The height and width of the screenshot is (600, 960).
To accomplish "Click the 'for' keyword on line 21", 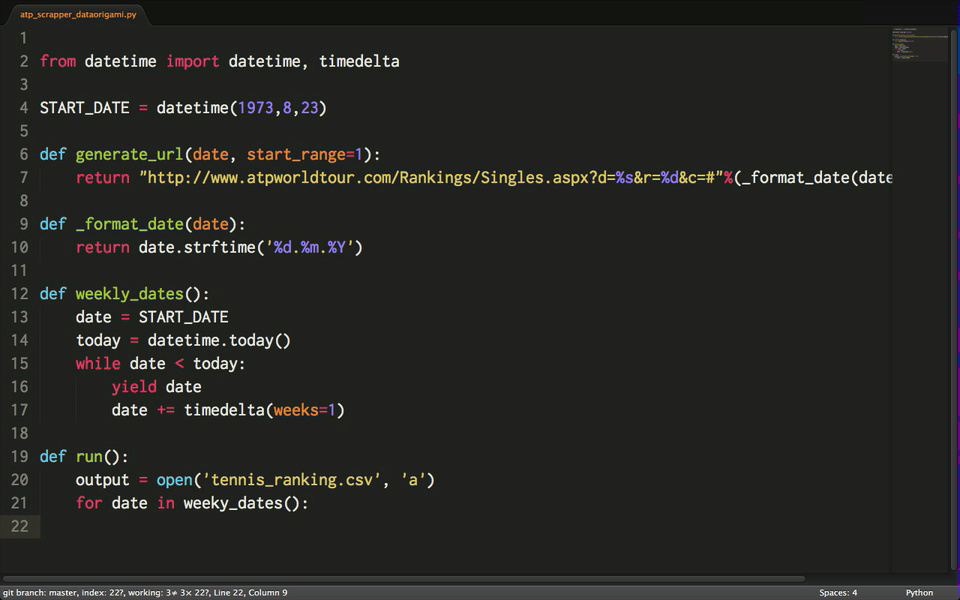I will (x=89, y=503).
